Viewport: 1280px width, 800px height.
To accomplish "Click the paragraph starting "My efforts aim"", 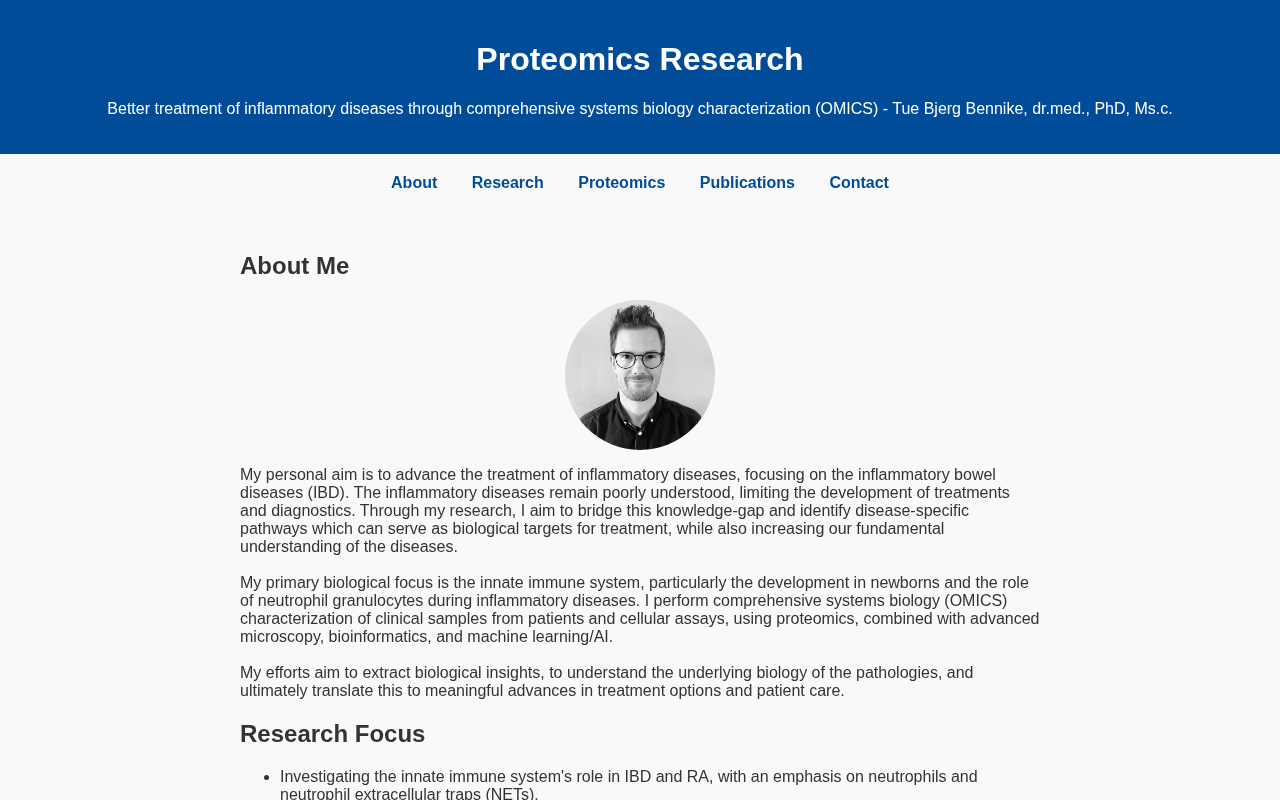I will pos(606,682).
